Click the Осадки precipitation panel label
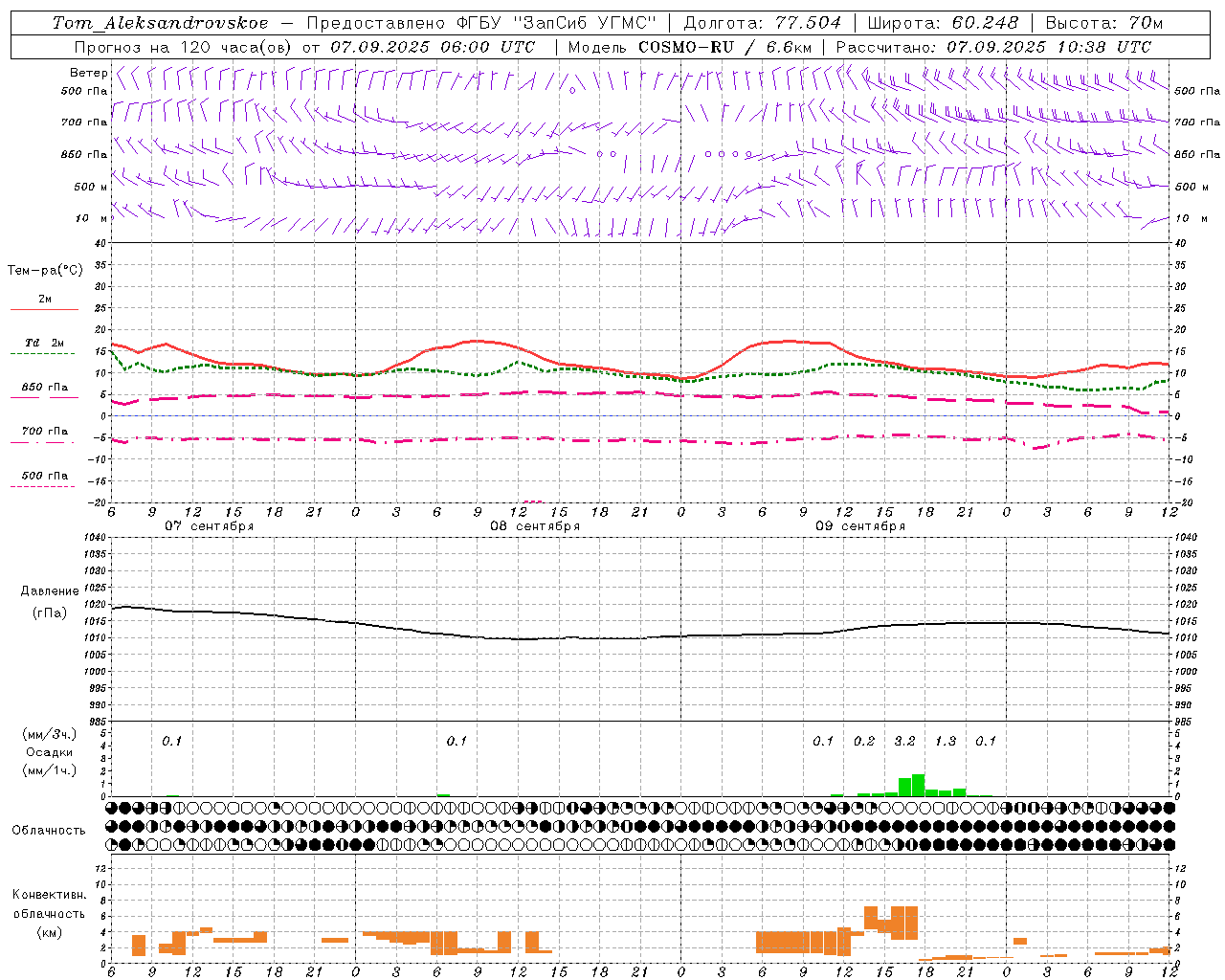 (x=50, y=752)
